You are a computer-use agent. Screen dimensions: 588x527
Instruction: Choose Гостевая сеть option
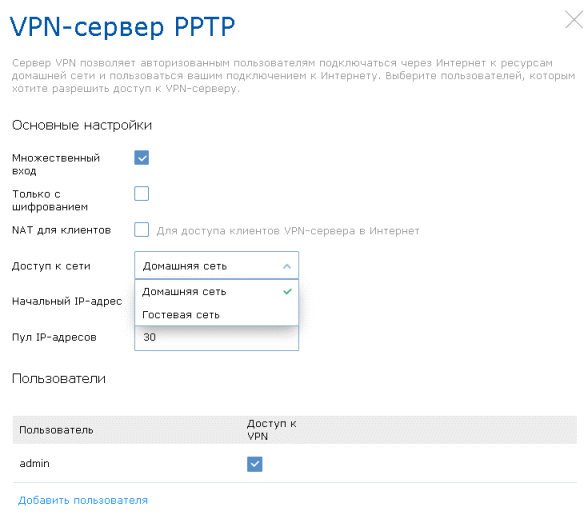pyautogui.click(x=216, y=314)
